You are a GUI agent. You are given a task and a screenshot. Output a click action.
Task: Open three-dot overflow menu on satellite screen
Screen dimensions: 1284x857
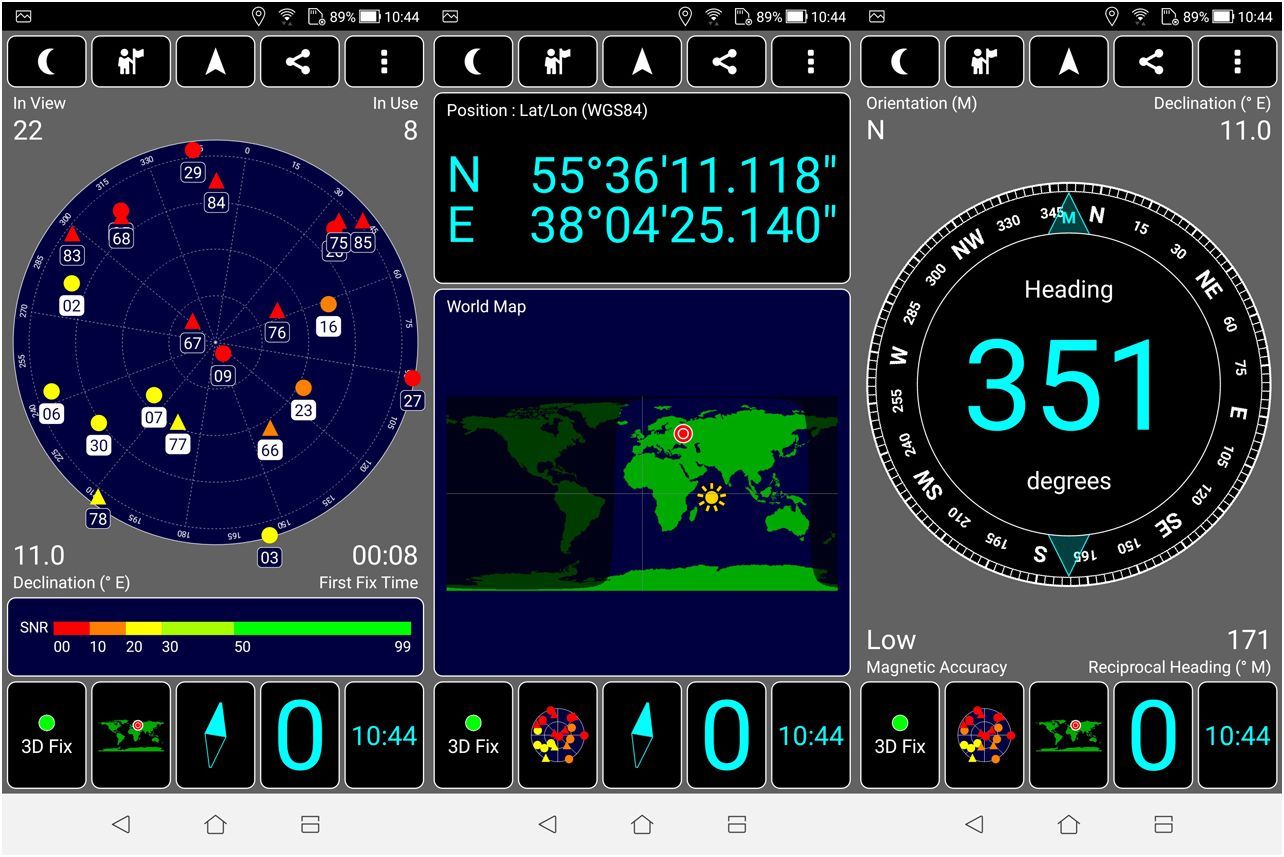[x=384, y=62]
